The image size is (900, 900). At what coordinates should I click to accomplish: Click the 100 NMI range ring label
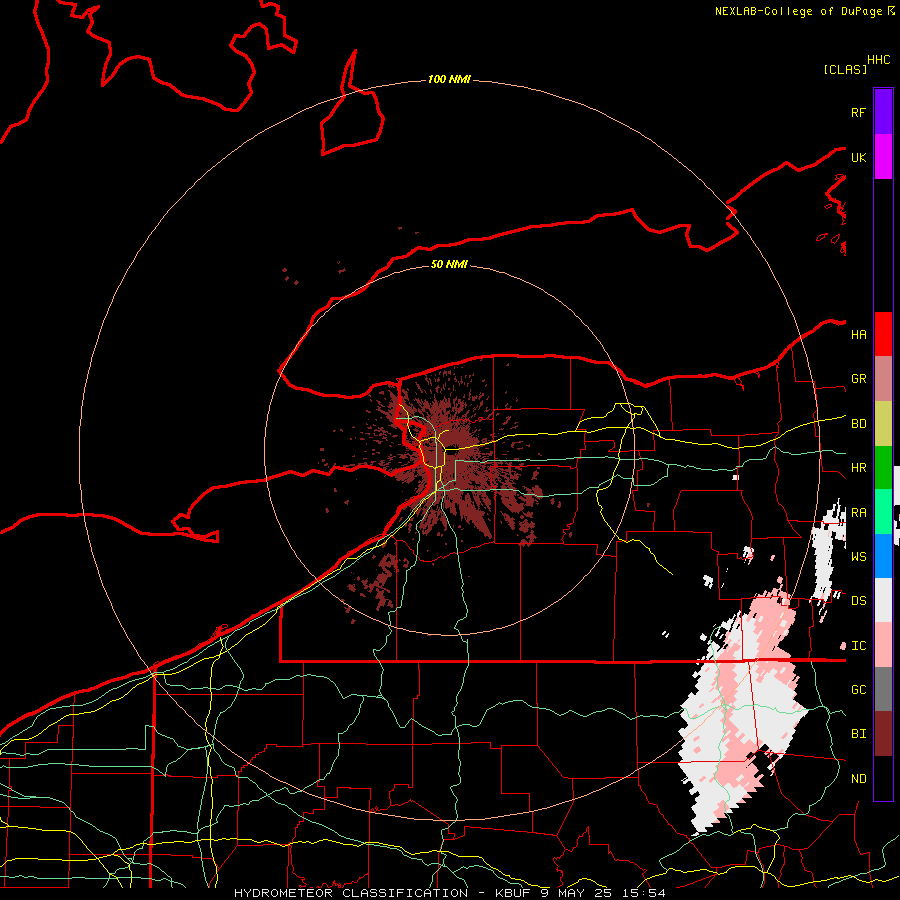click(x=449, y=79)
